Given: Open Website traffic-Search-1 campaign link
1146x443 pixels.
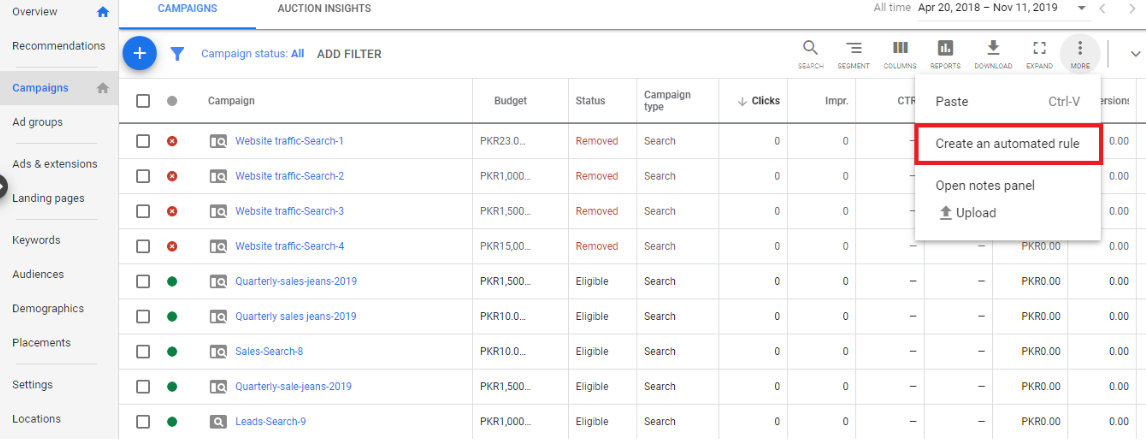Looking at the screenshot, I should tap(289, 141).
